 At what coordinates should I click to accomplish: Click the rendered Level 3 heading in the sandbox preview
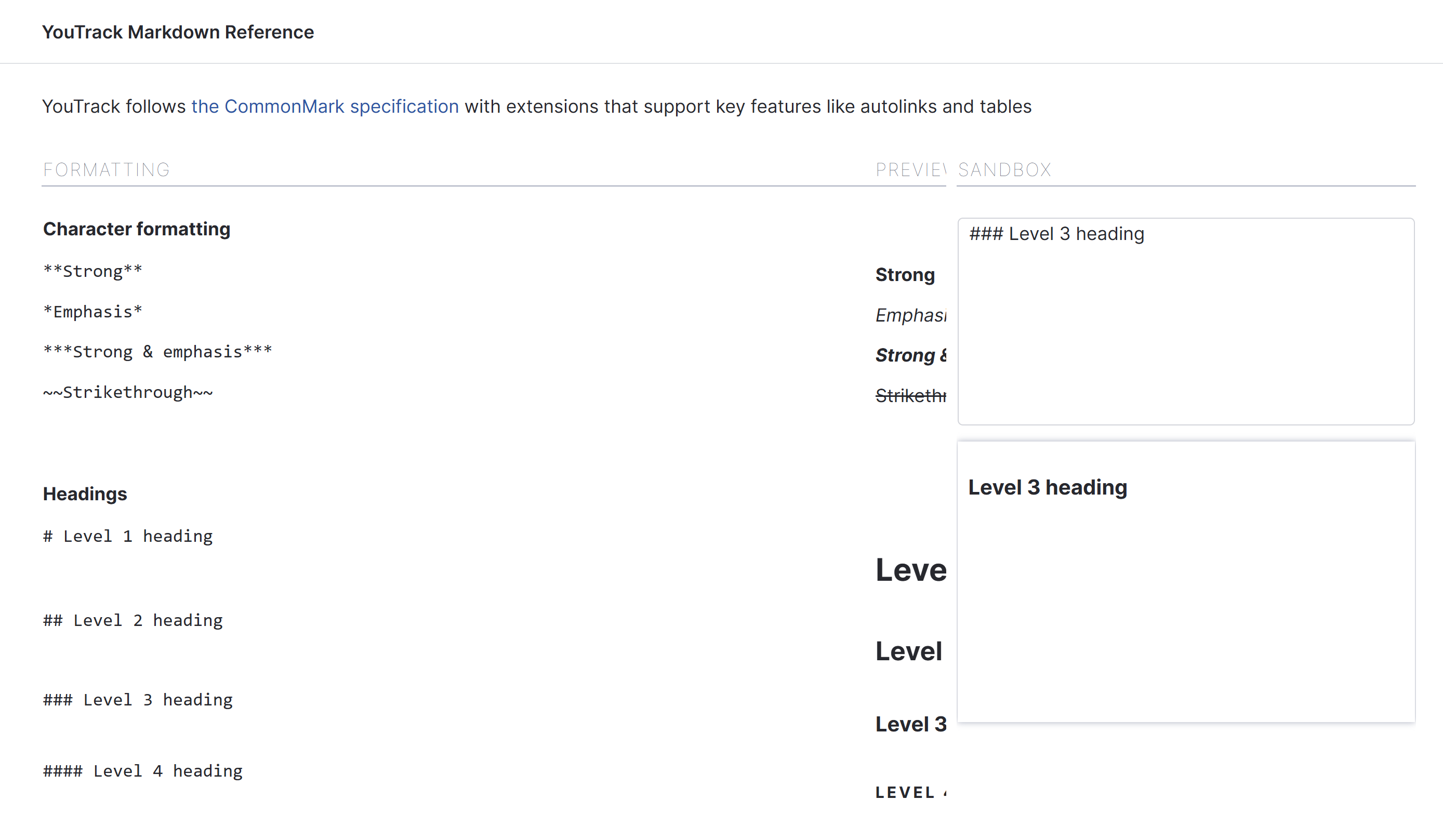(x=1048, y=488)
